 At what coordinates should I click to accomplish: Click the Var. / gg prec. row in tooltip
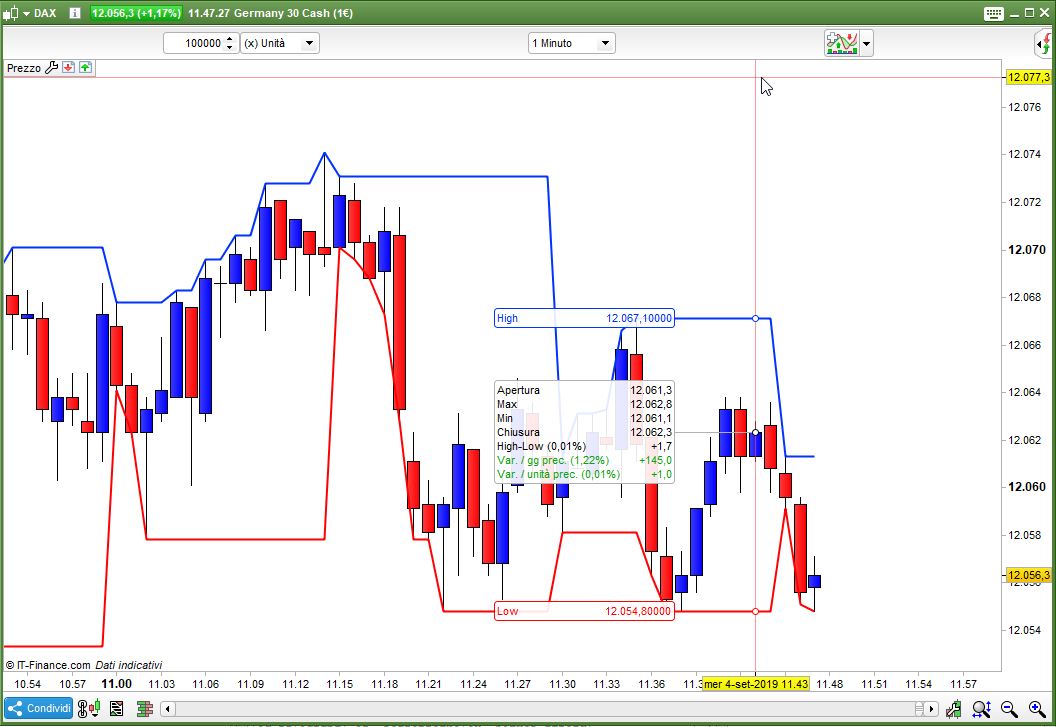(x=584, y=460)
